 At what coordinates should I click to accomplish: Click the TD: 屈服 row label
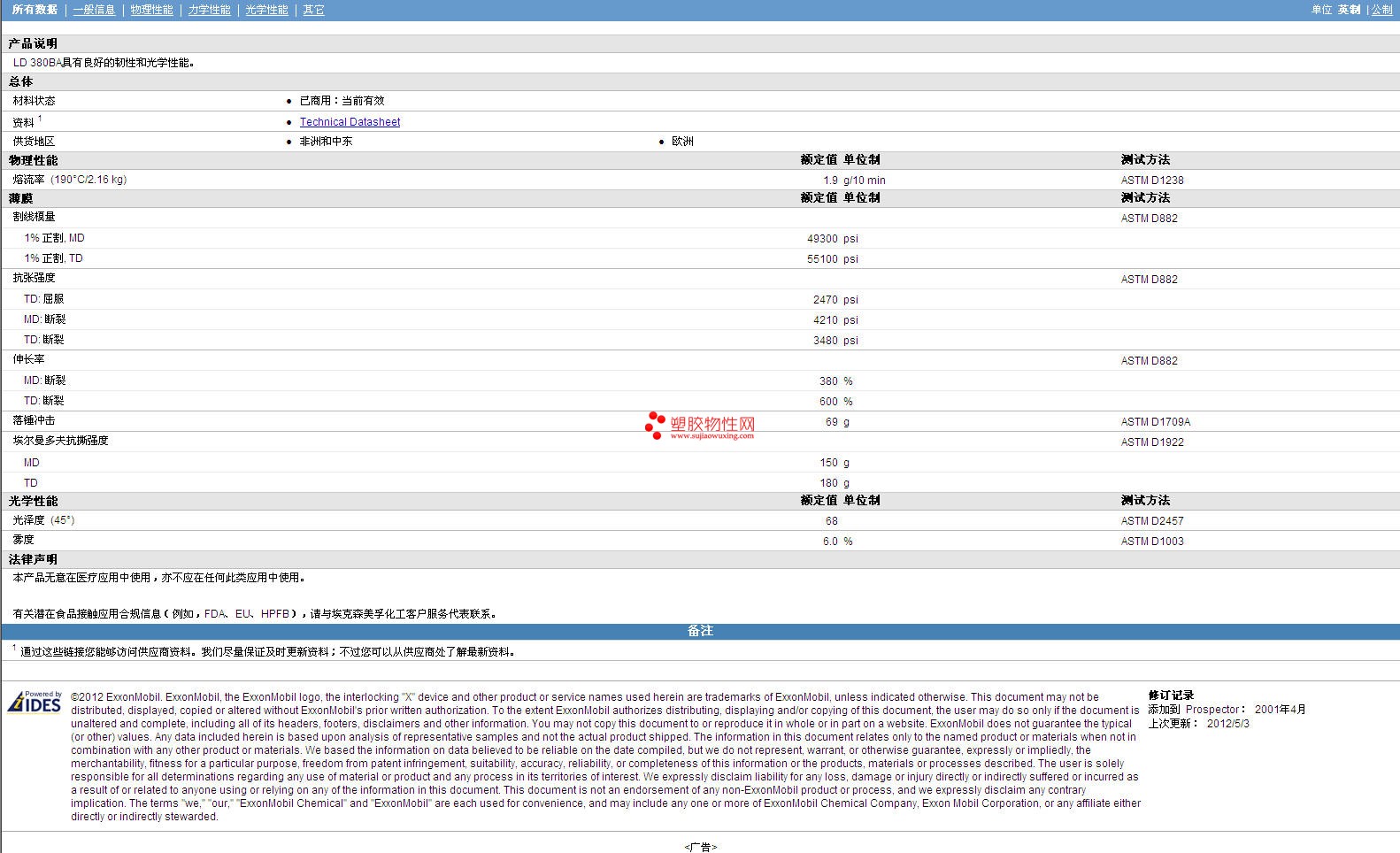(x=43, y=299)
